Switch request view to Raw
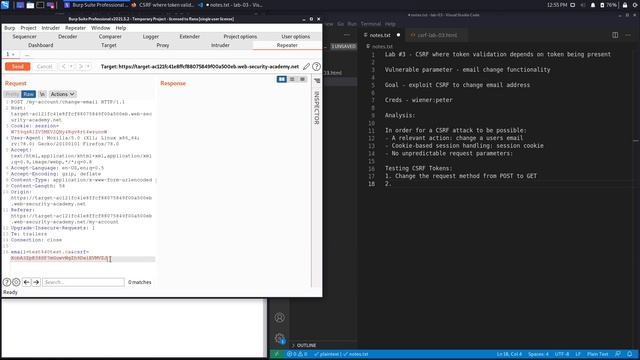The image size is (640, 360). (29, 94)
